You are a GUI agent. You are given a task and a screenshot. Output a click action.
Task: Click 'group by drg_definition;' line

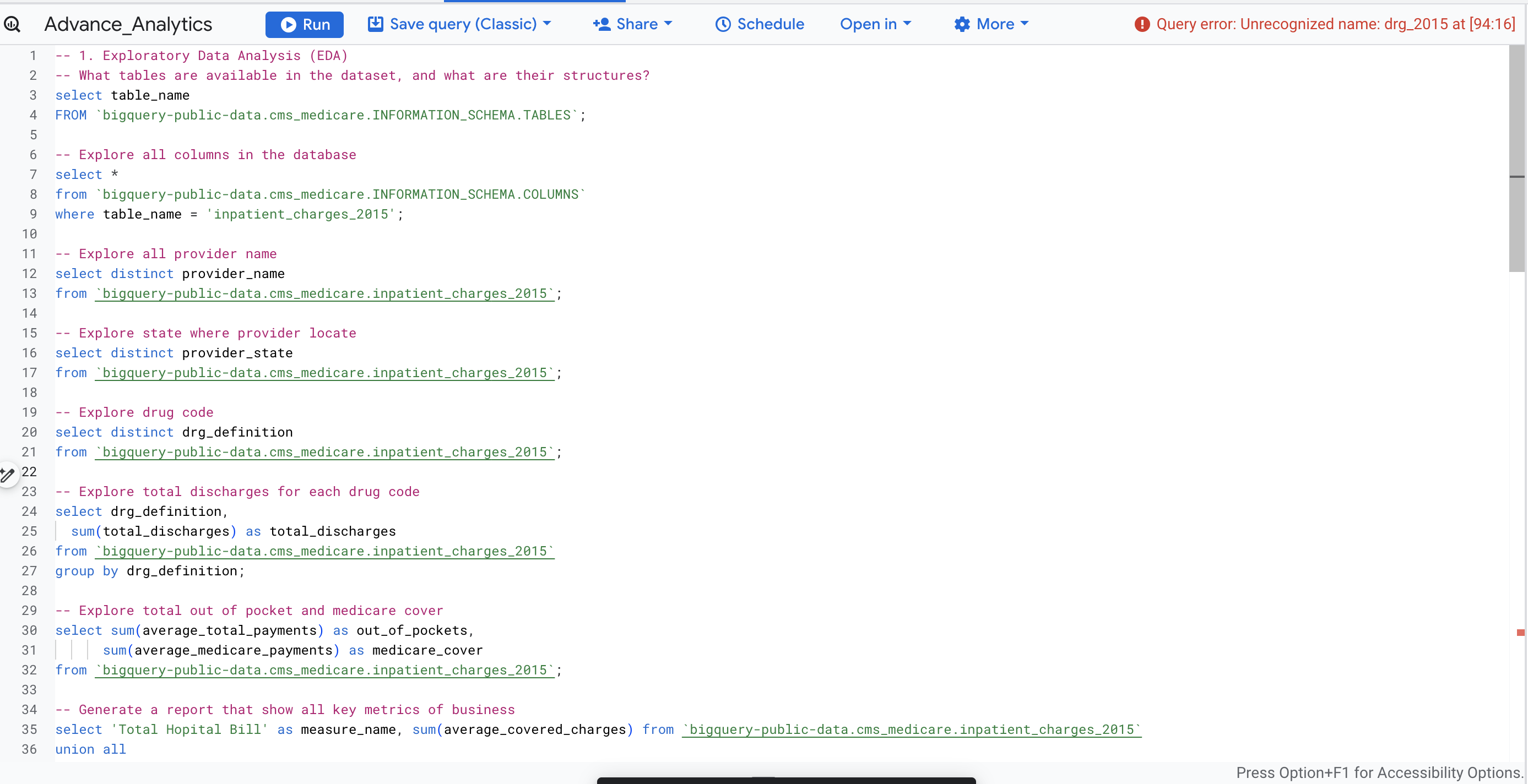pos(150,571)
